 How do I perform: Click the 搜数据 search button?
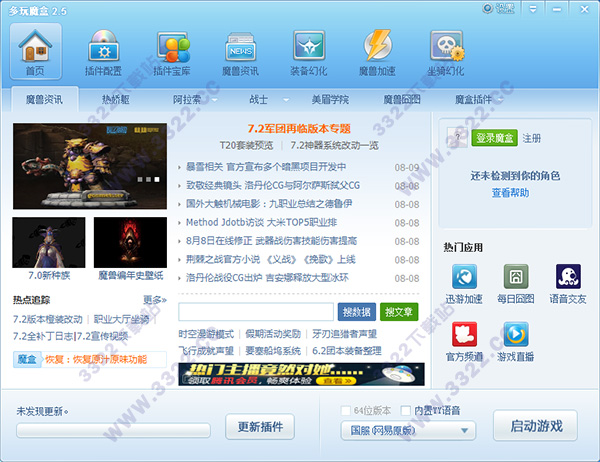pyautogui.click(x=357, y=312)
